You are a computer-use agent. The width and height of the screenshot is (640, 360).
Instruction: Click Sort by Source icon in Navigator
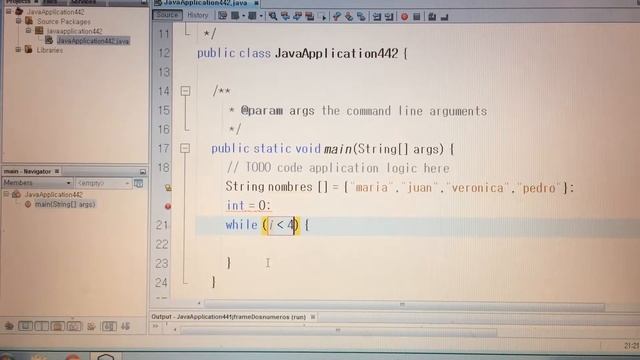tap(125, 326)
